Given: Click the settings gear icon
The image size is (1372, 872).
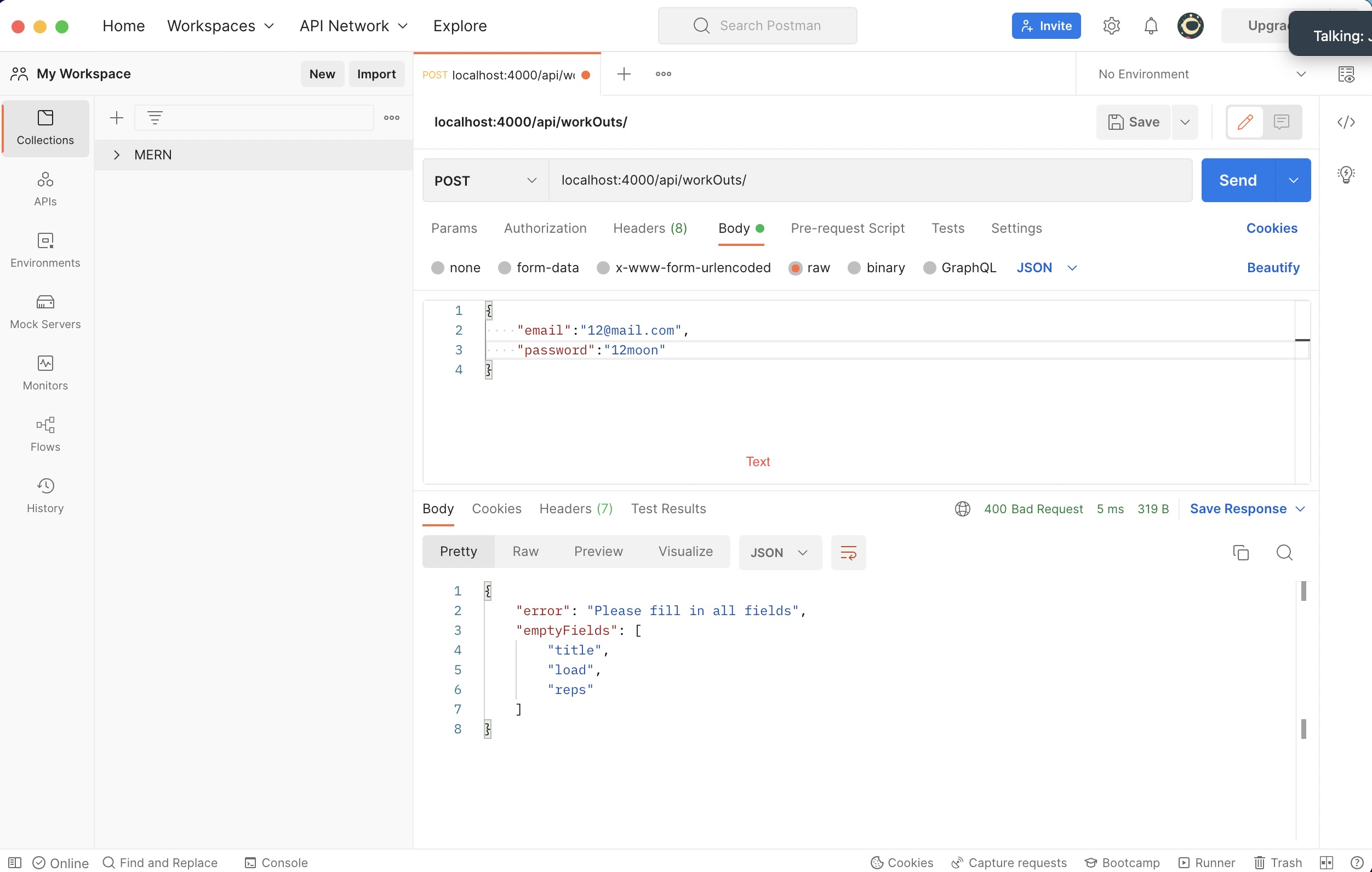Looking at the screenshot, I should (1111, 26).
